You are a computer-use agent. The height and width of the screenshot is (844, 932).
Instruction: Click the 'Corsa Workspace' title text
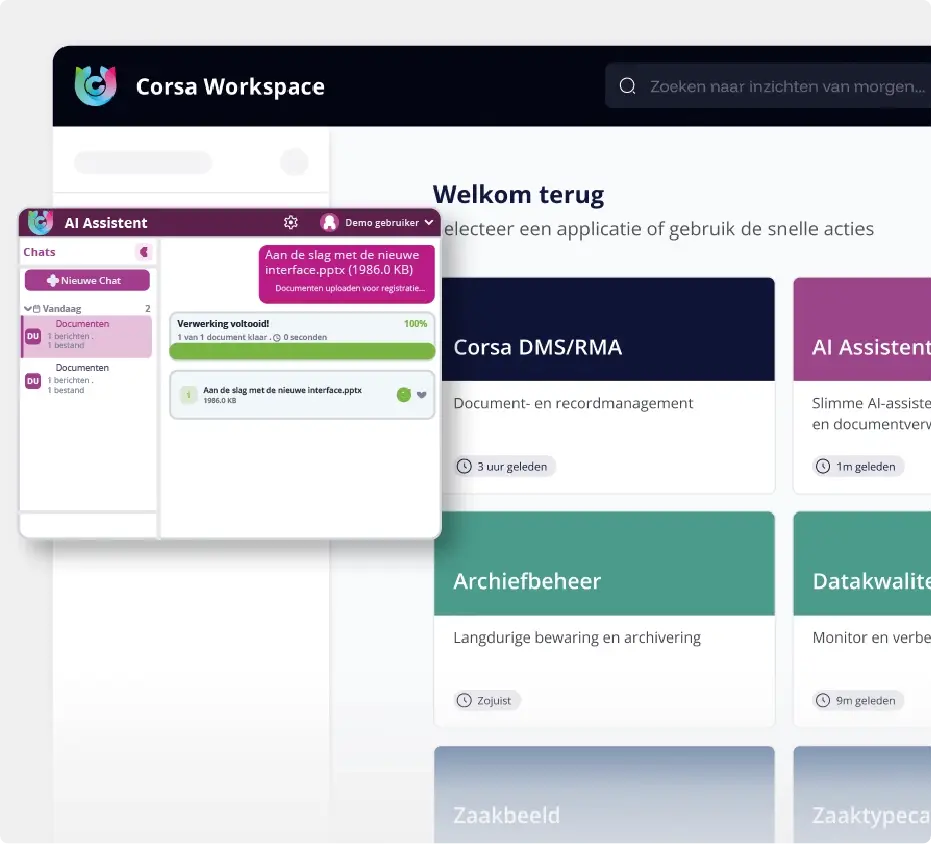coord(230,87)
